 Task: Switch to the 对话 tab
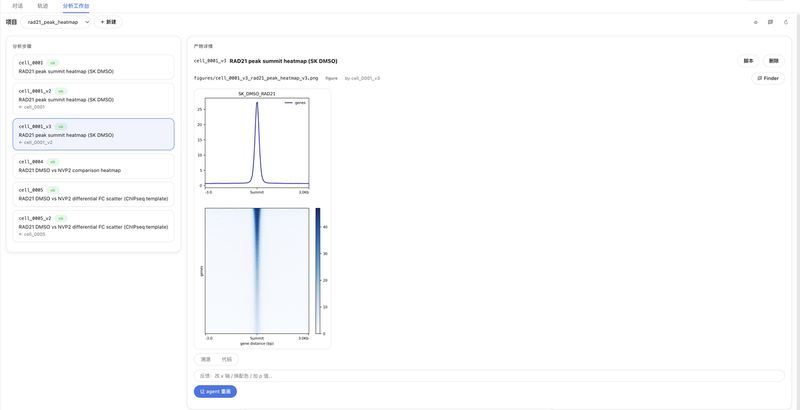pos(17,6)
